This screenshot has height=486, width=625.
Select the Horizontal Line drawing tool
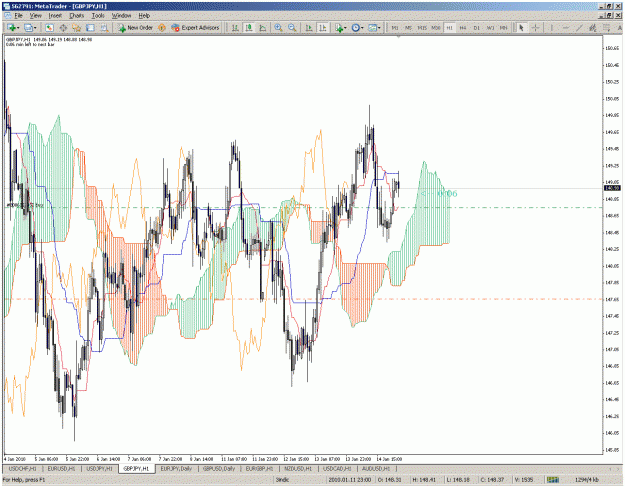pyautogui.click(x=565, y=28)
